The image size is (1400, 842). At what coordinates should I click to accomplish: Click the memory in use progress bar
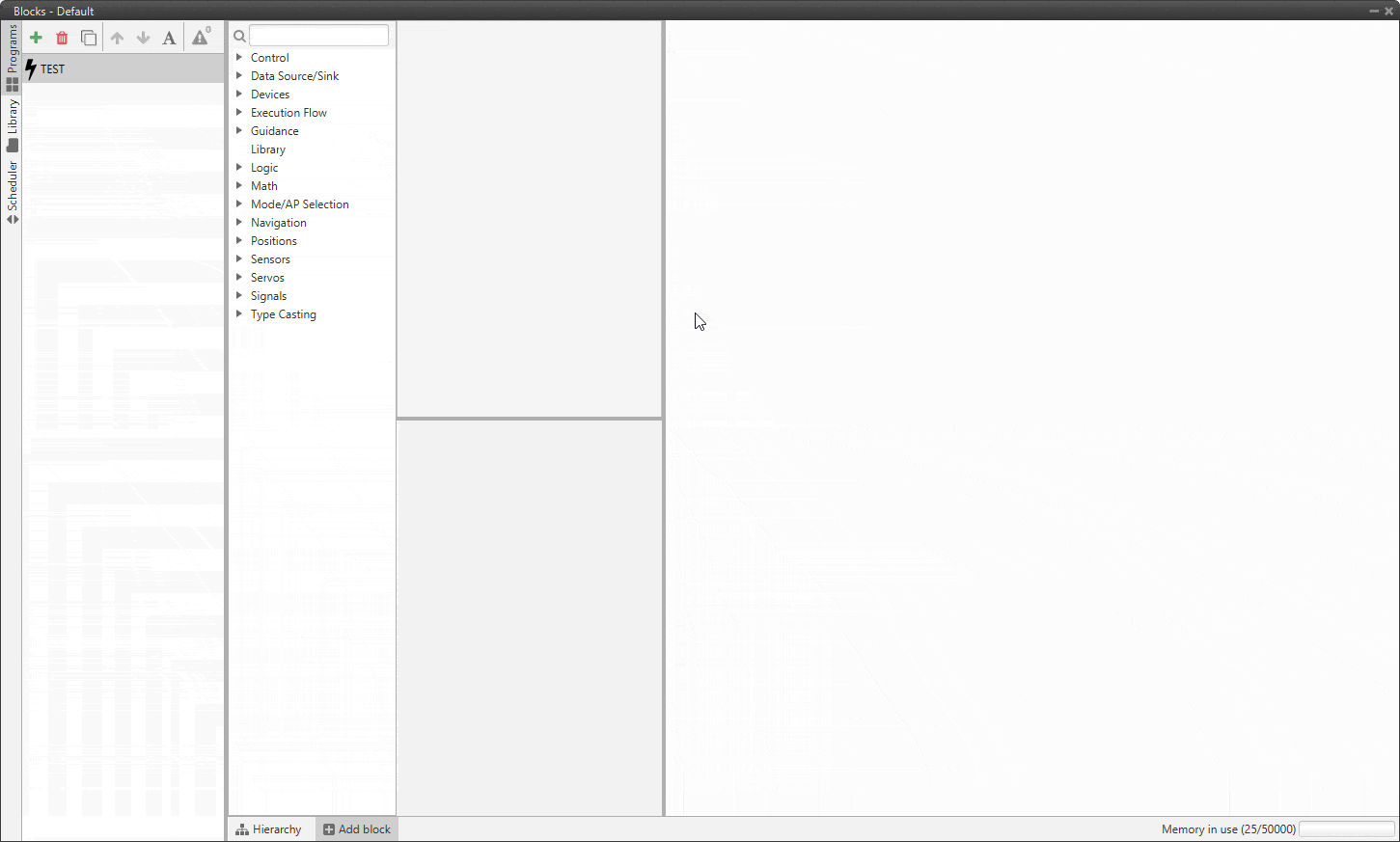point(1346,829)
